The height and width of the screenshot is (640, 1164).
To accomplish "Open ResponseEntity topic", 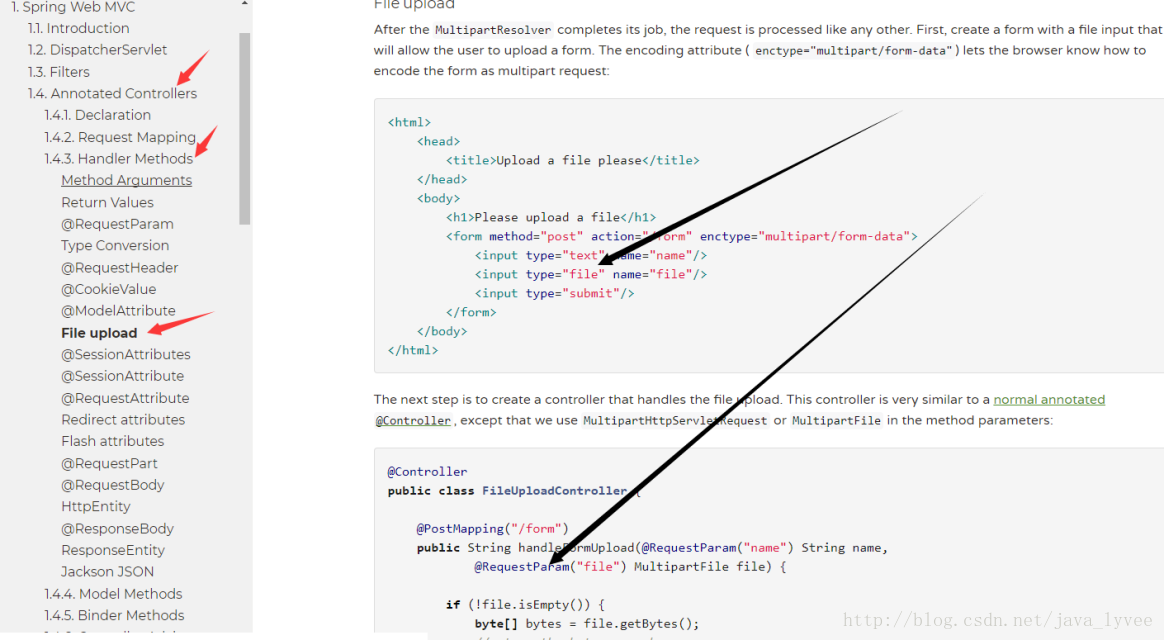I will (x=113, y=551).
